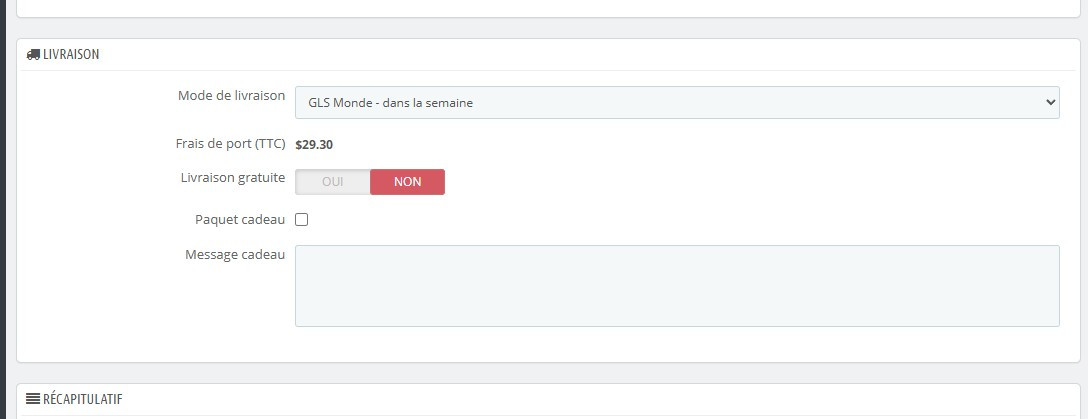Click the list icon beside RÉCAPITULATIF
The height and width of the screenshot is (419, 1088).
(33, 399)
